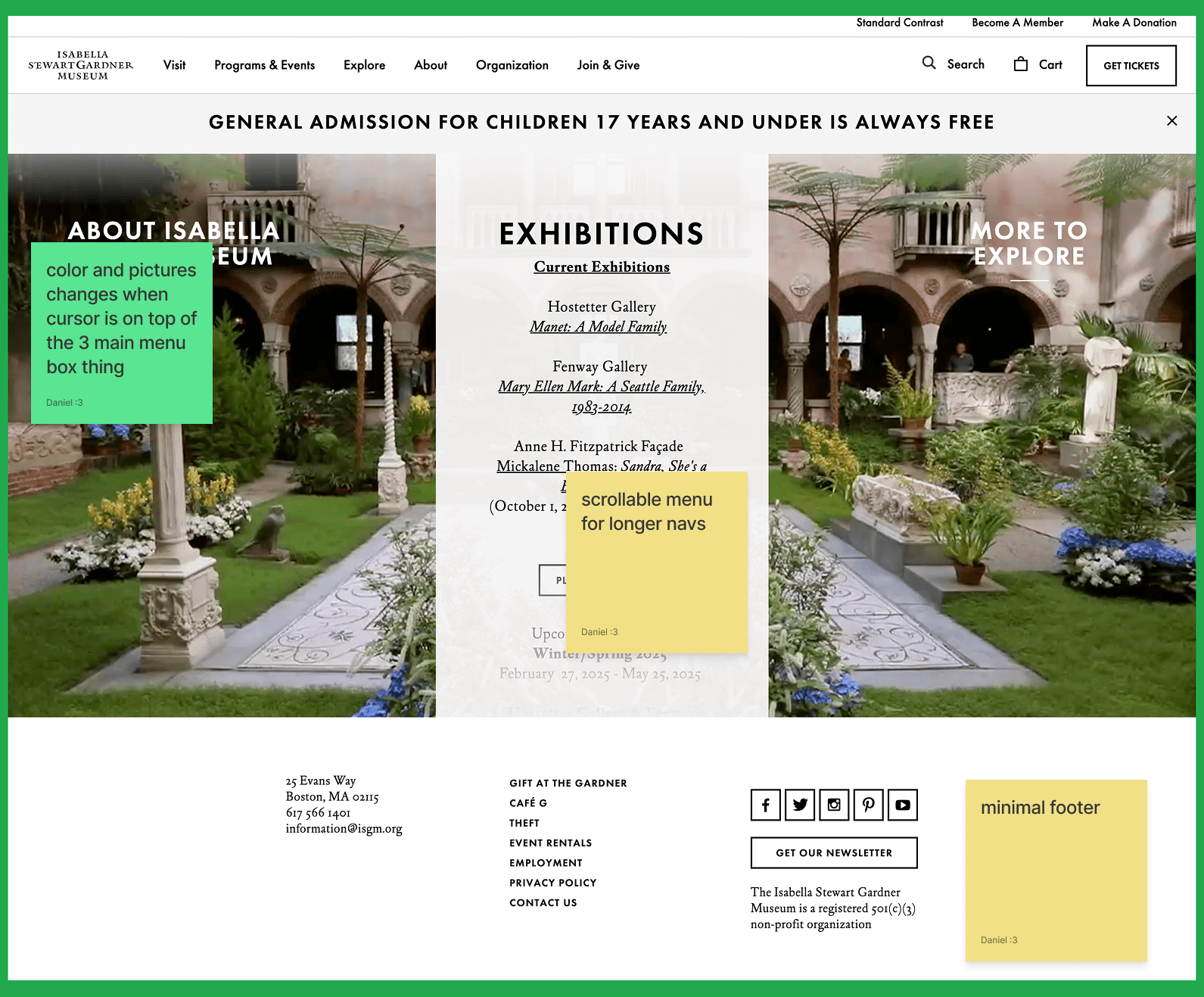Click the 617 566 1401 phone number
Screen dimensions: 1204x997
point(318,812)
